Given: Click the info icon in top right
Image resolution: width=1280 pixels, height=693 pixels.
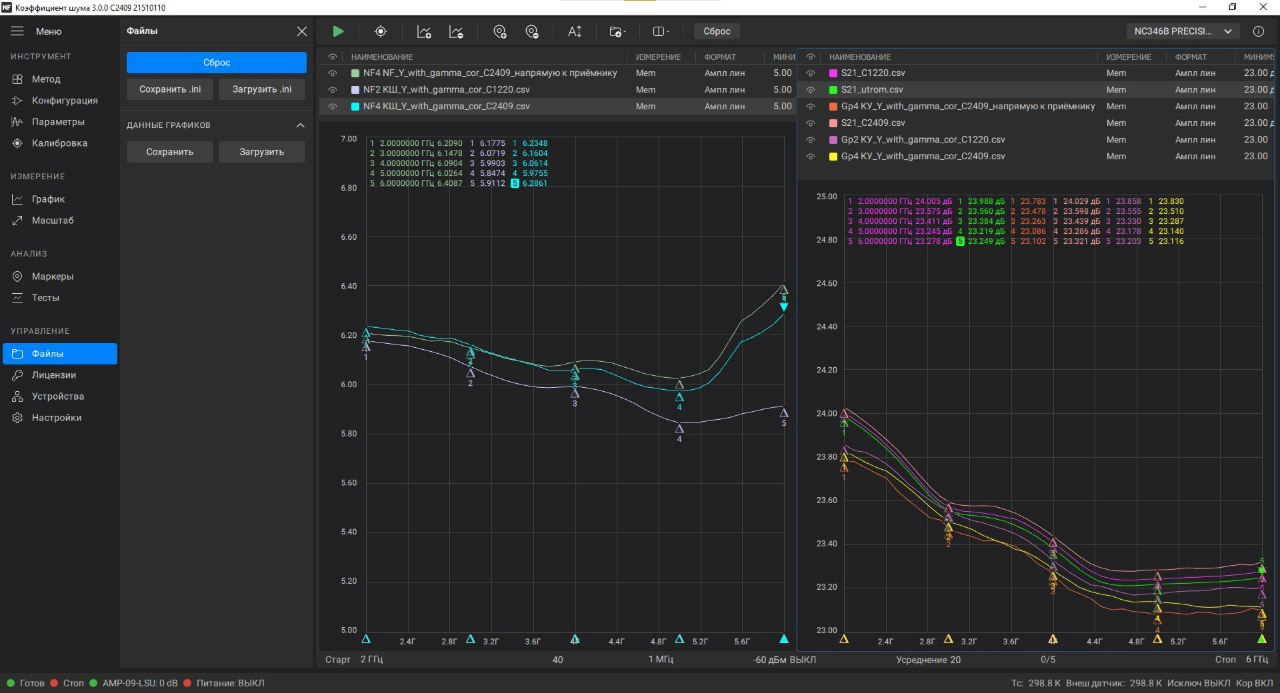Looking at the screenshot, I should (1259, 31).
